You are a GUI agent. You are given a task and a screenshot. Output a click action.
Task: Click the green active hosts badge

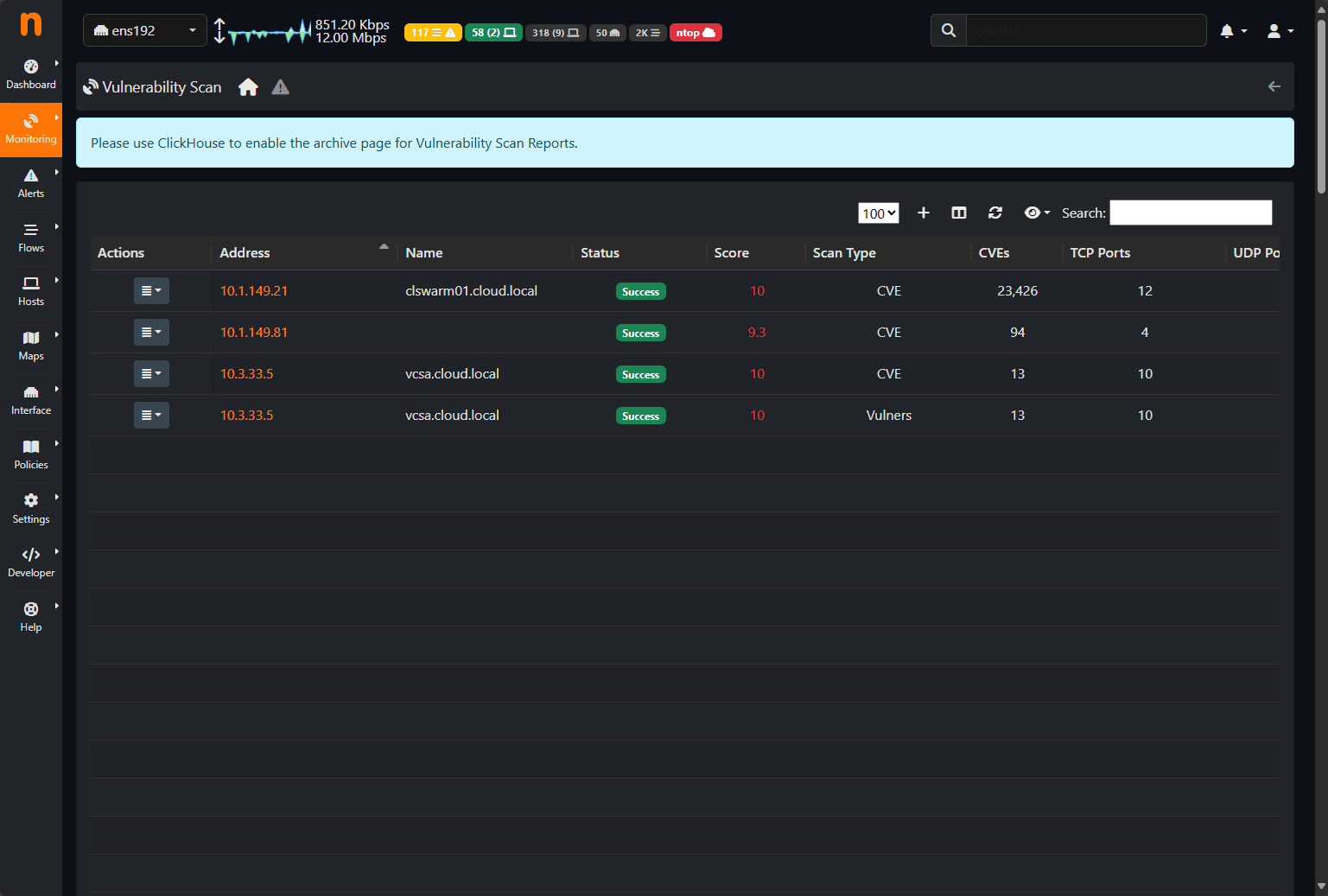pyautogui.click(x=493, y=32)
